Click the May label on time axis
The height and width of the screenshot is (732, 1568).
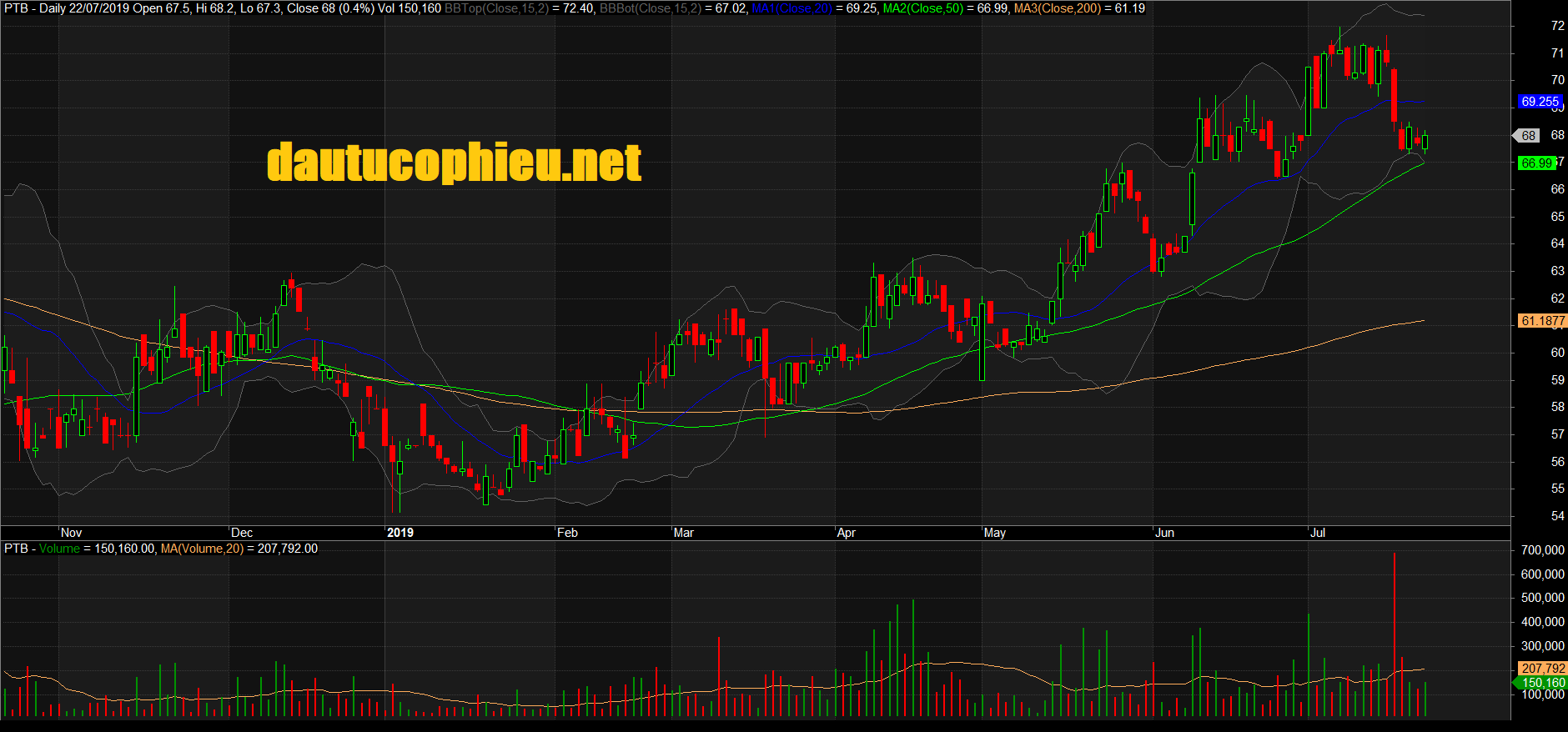(x=995, y=533)
